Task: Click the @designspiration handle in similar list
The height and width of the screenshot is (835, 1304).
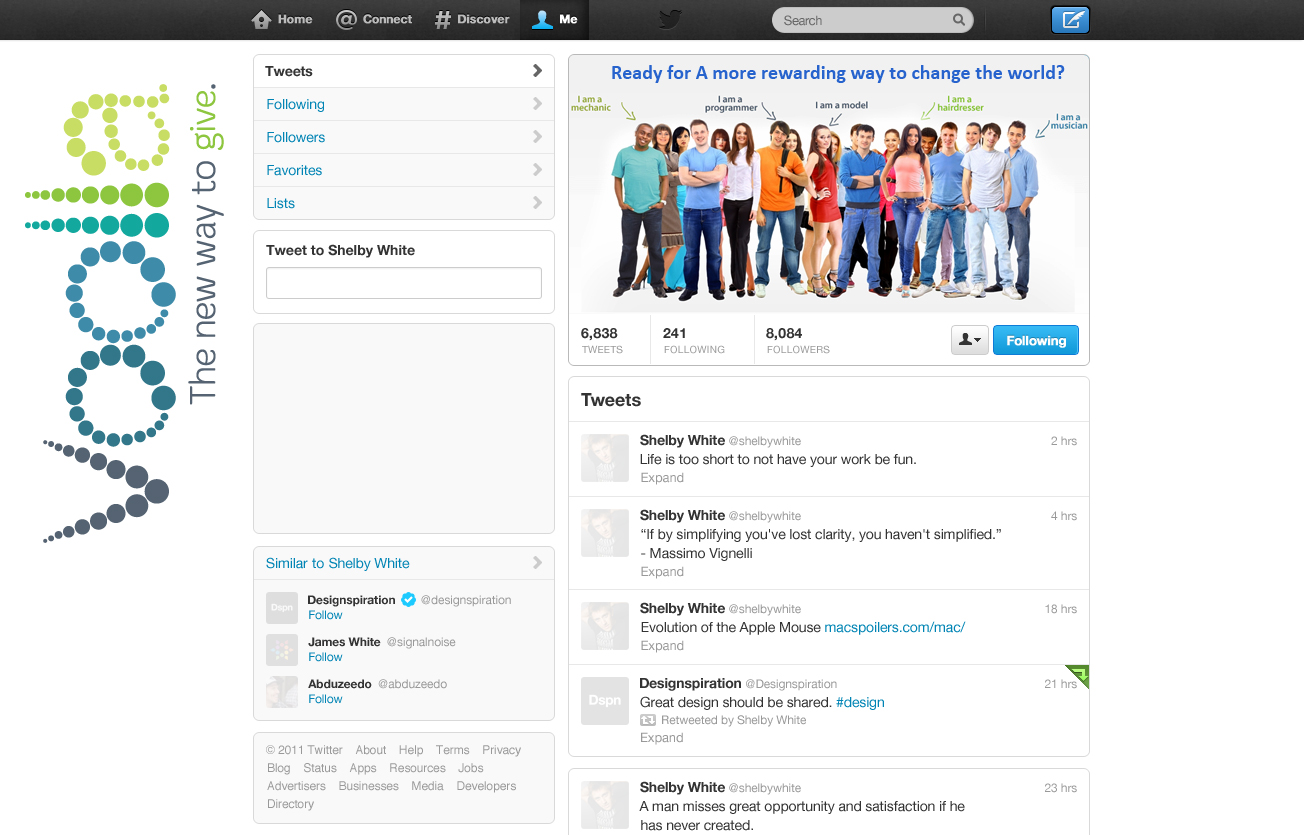Action: click(x=466, y=600)
